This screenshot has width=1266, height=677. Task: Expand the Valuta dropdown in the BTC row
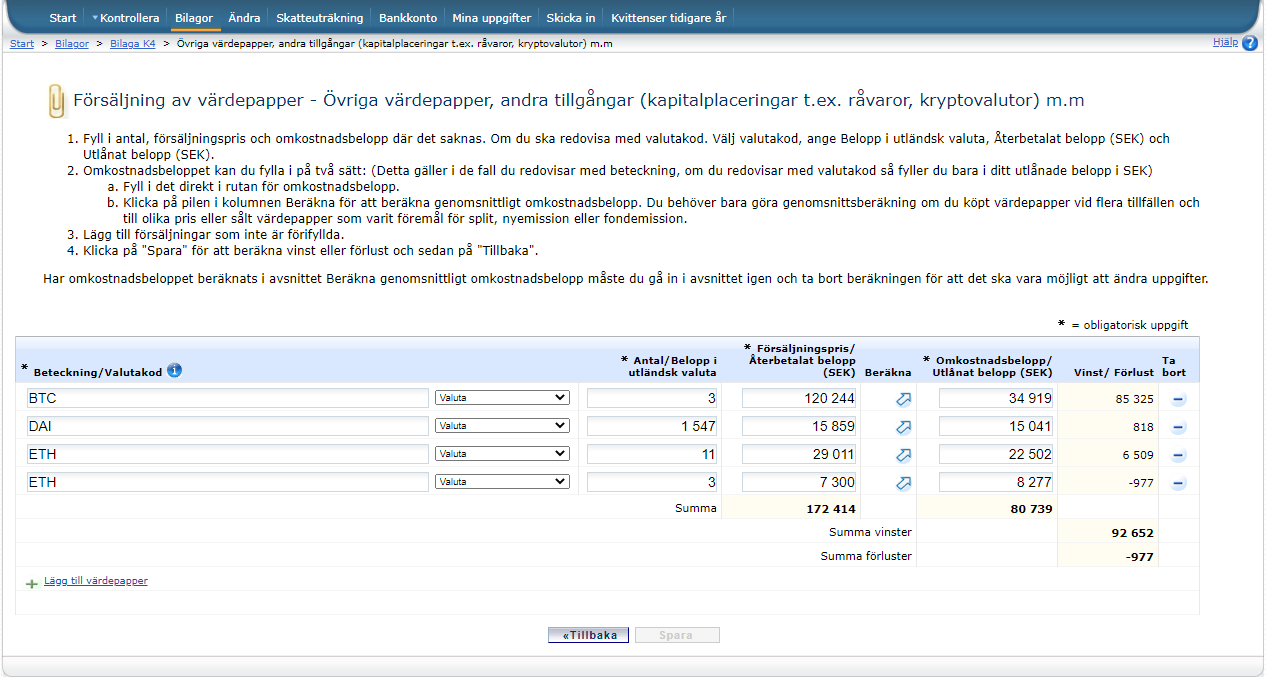[502, 398]
